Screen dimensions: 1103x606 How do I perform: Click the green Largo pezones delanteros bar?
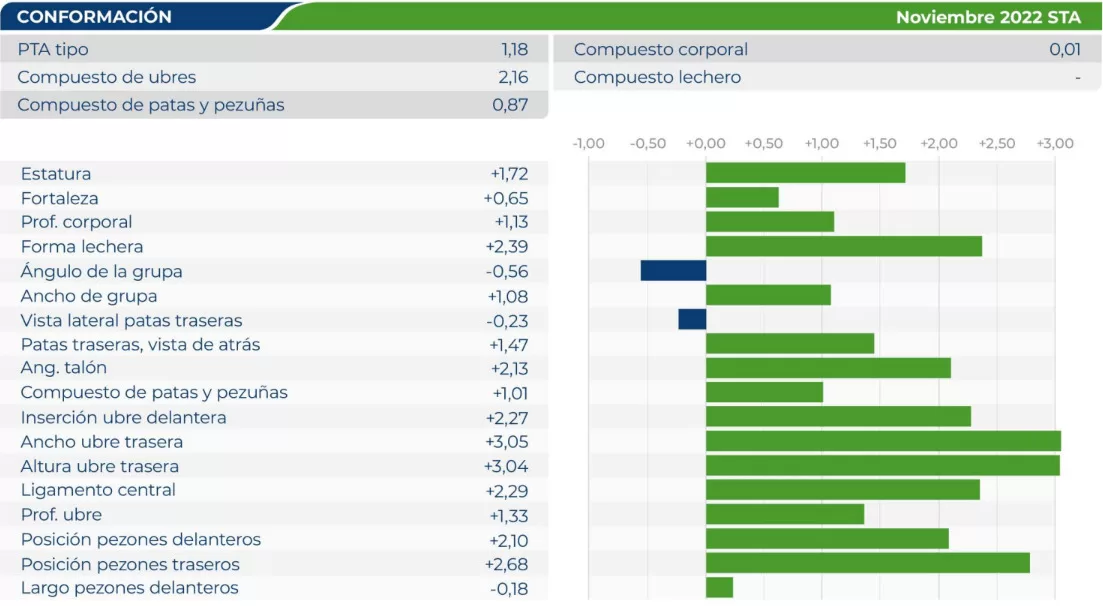[719, 588]
